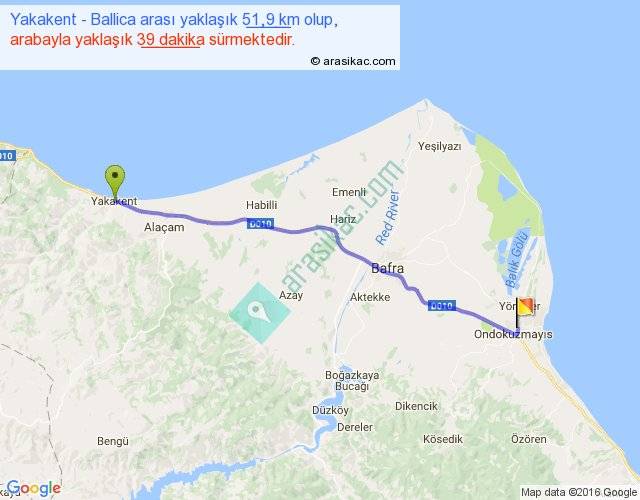Click the purple route line near Hariz
The width and height of the screenshot is (640, 500).
click(x=327, y=228)
